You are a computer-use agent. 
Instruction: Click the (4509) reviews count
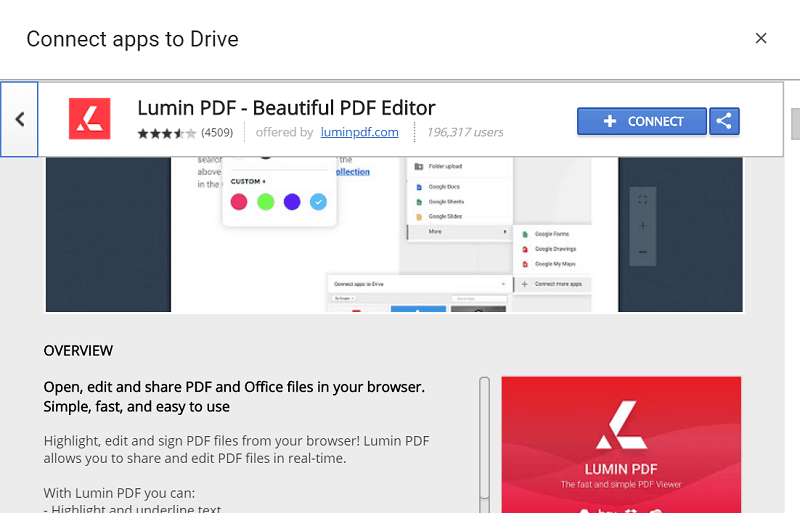pos(217,133)
